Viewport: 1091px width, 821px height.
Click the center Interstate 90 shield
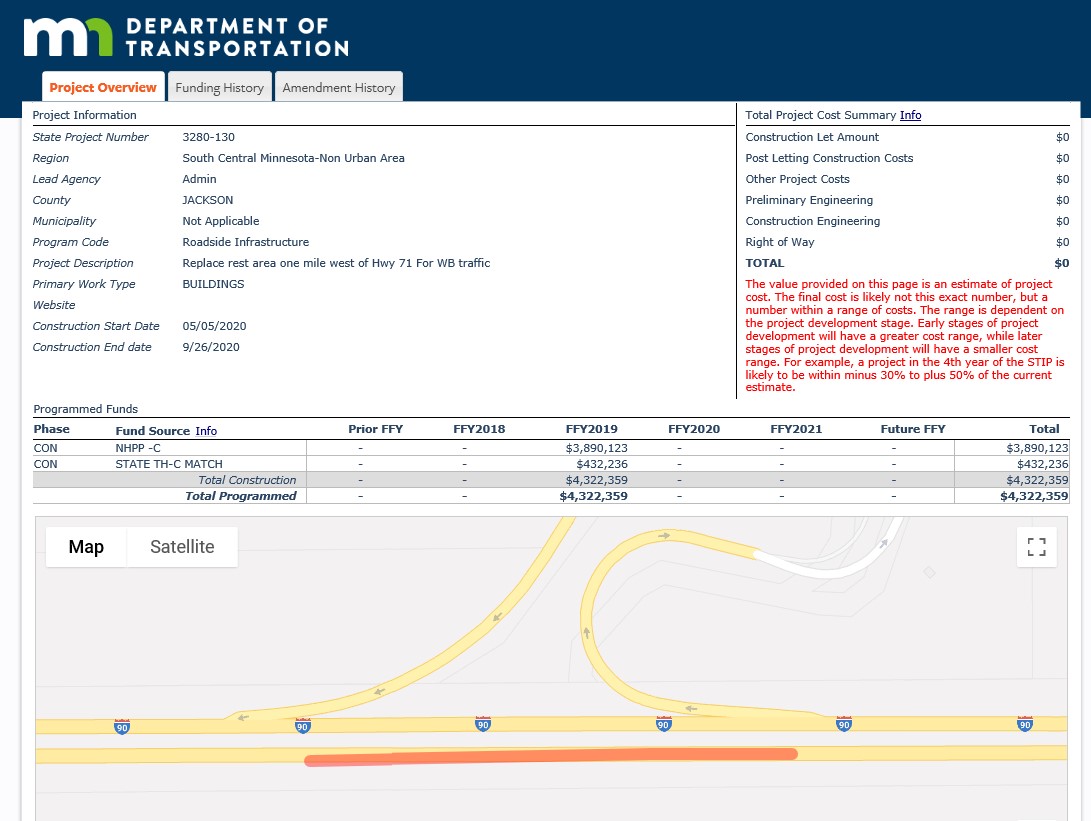pyautogui.click(x=483, y=724)
